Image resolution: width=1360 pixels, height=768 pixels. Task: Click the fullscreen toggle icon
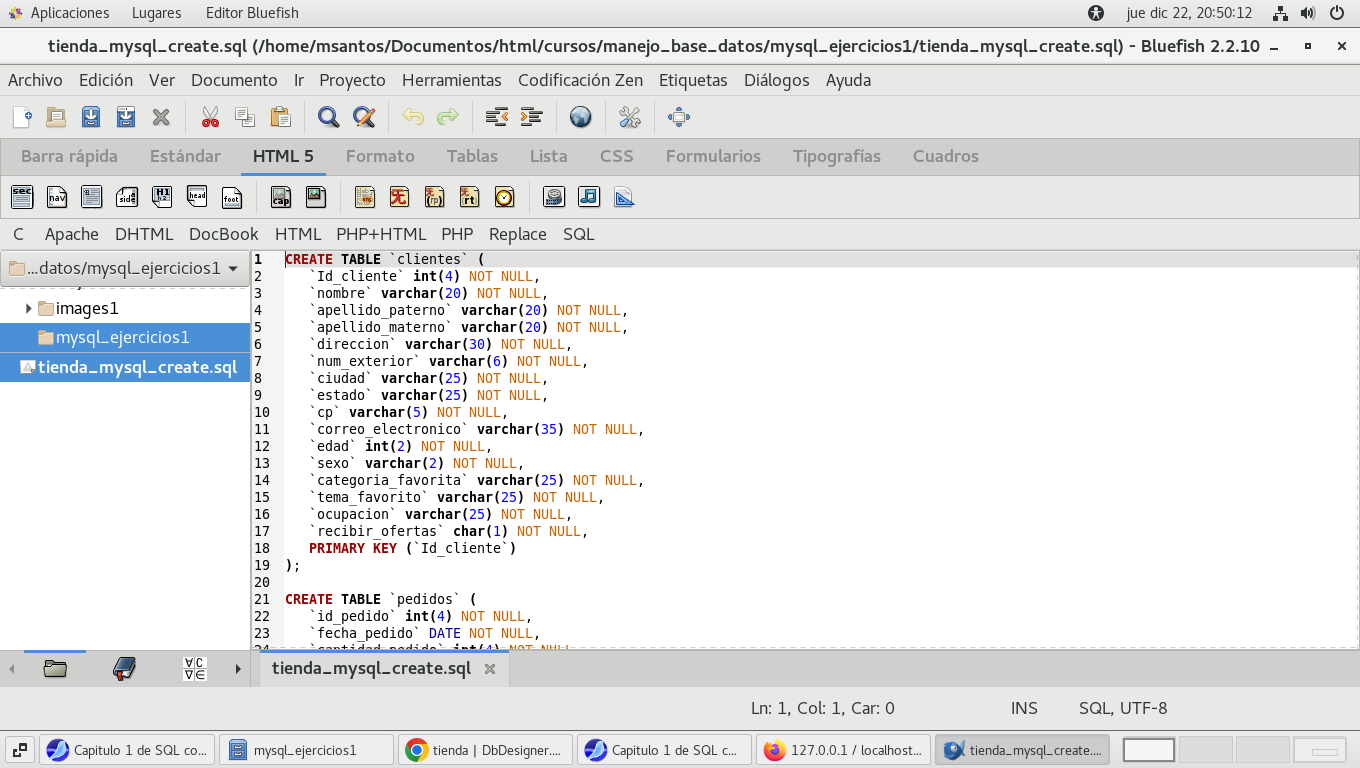tap(678, 117)
